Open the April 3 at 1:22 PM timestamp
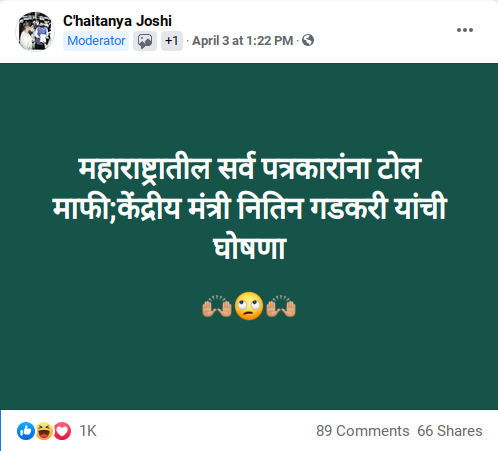This screenshot has height=451, width=498. (x=243, y=41)
